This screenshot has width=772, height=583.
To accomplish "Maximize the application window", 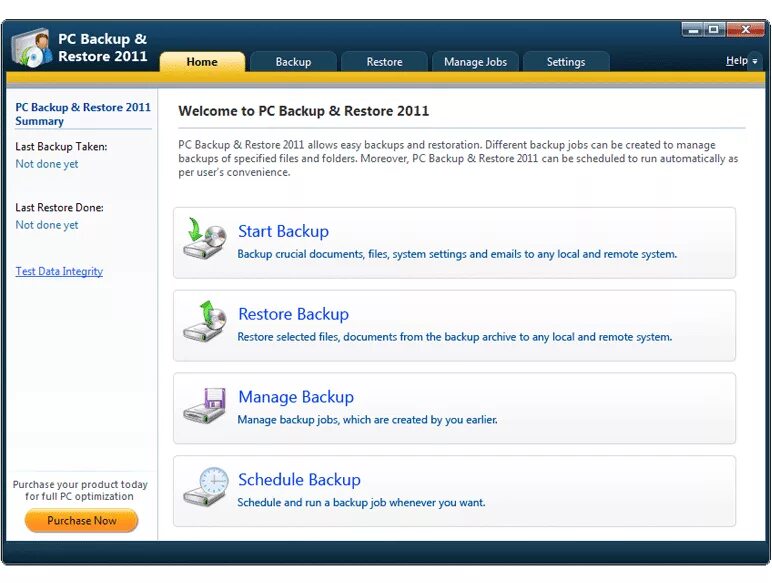I will [714, 30].
